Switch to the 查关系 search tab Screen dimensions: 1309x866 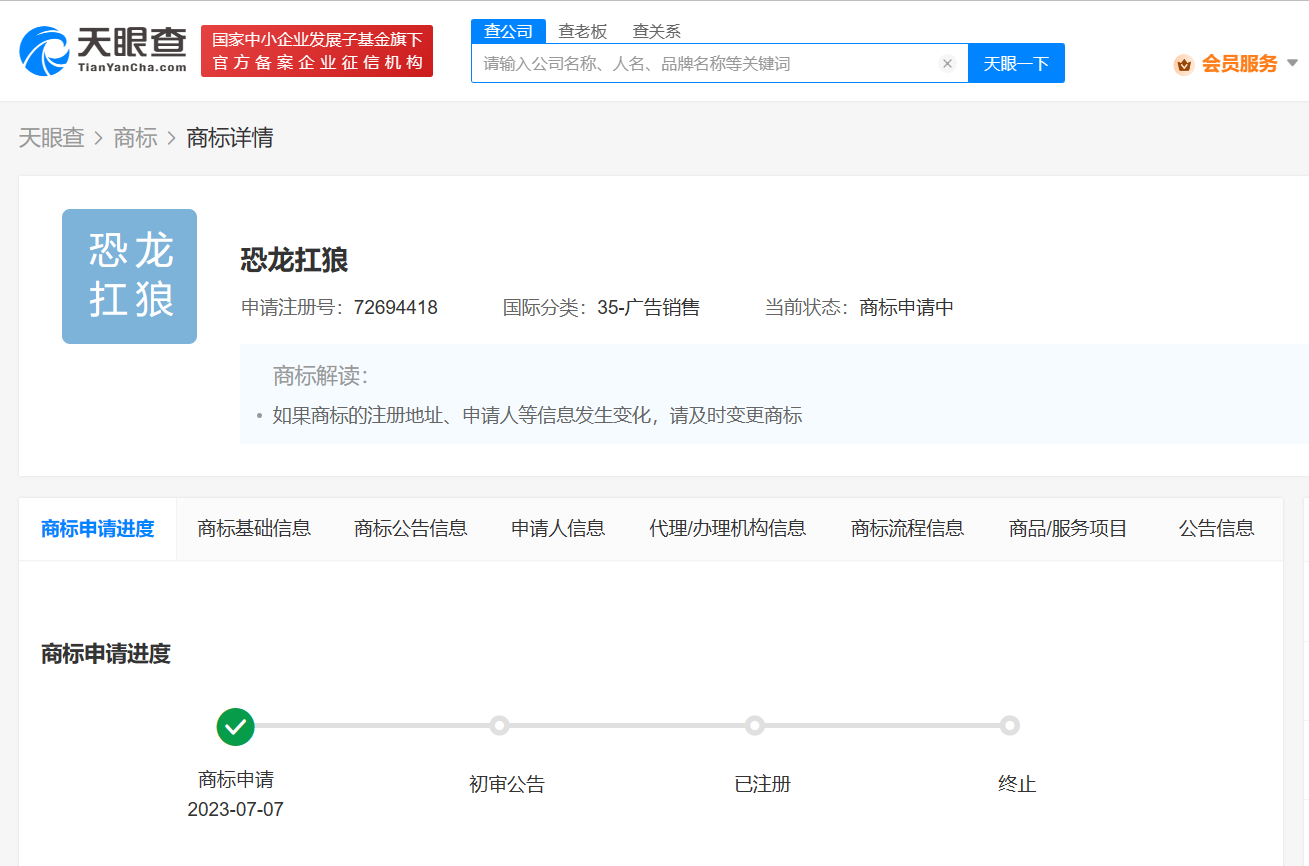657,31
